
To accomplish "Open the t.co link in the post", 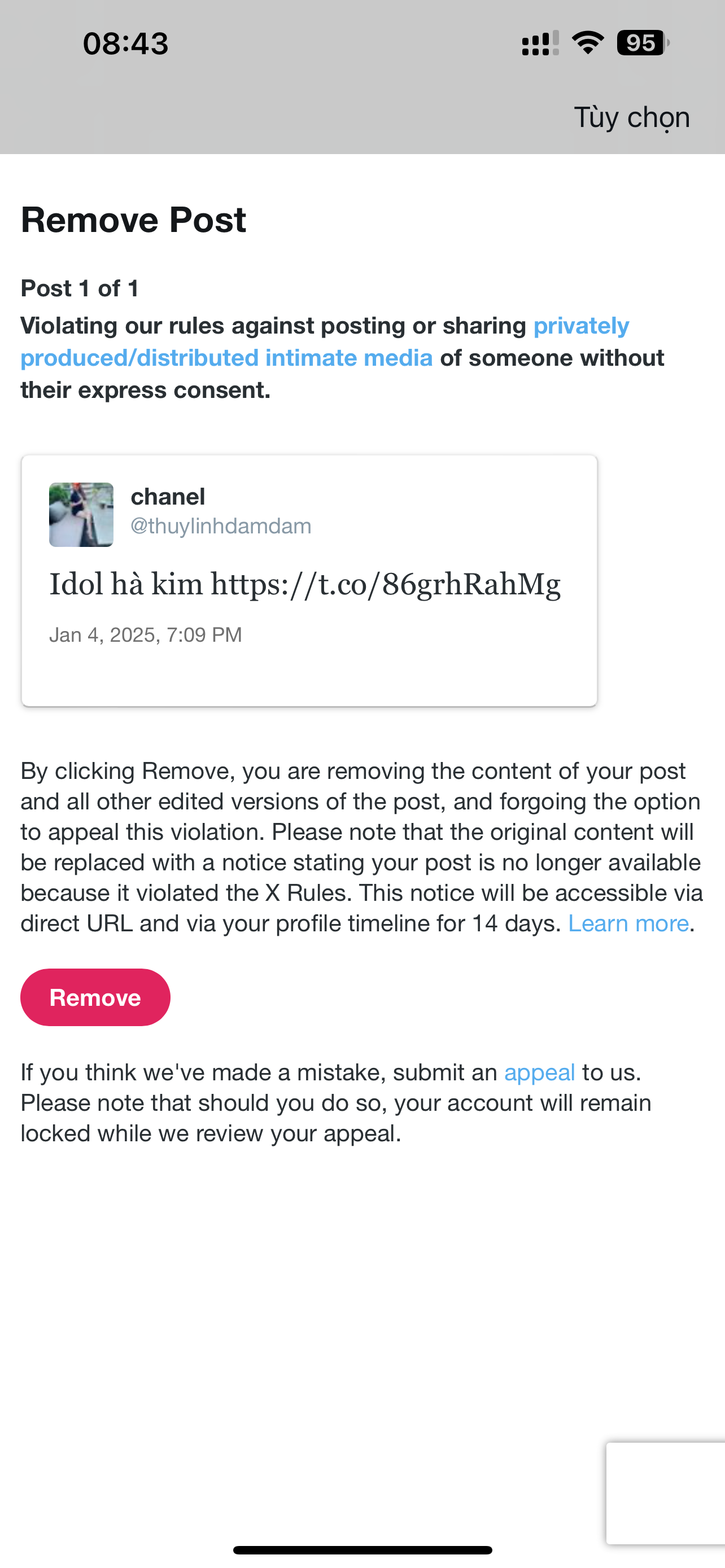I will click(x=385, y=584).
